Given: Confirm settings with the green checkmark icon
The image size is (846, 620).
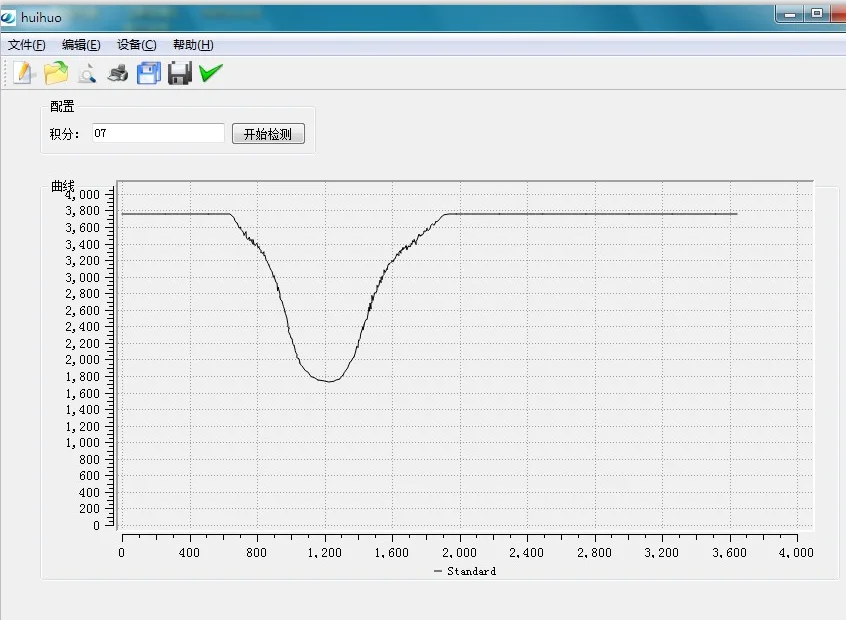Looking at the screenshot, I should (x=209, y=71).
